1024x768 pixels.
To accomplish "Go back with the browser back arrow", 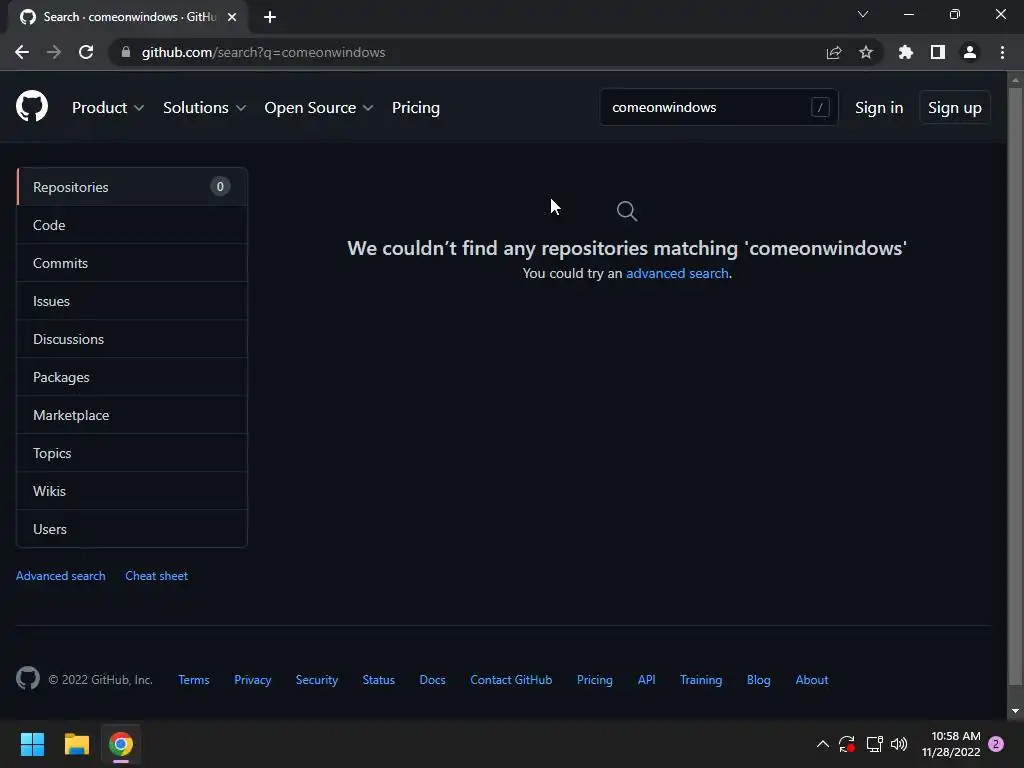I will coord(22,52).
